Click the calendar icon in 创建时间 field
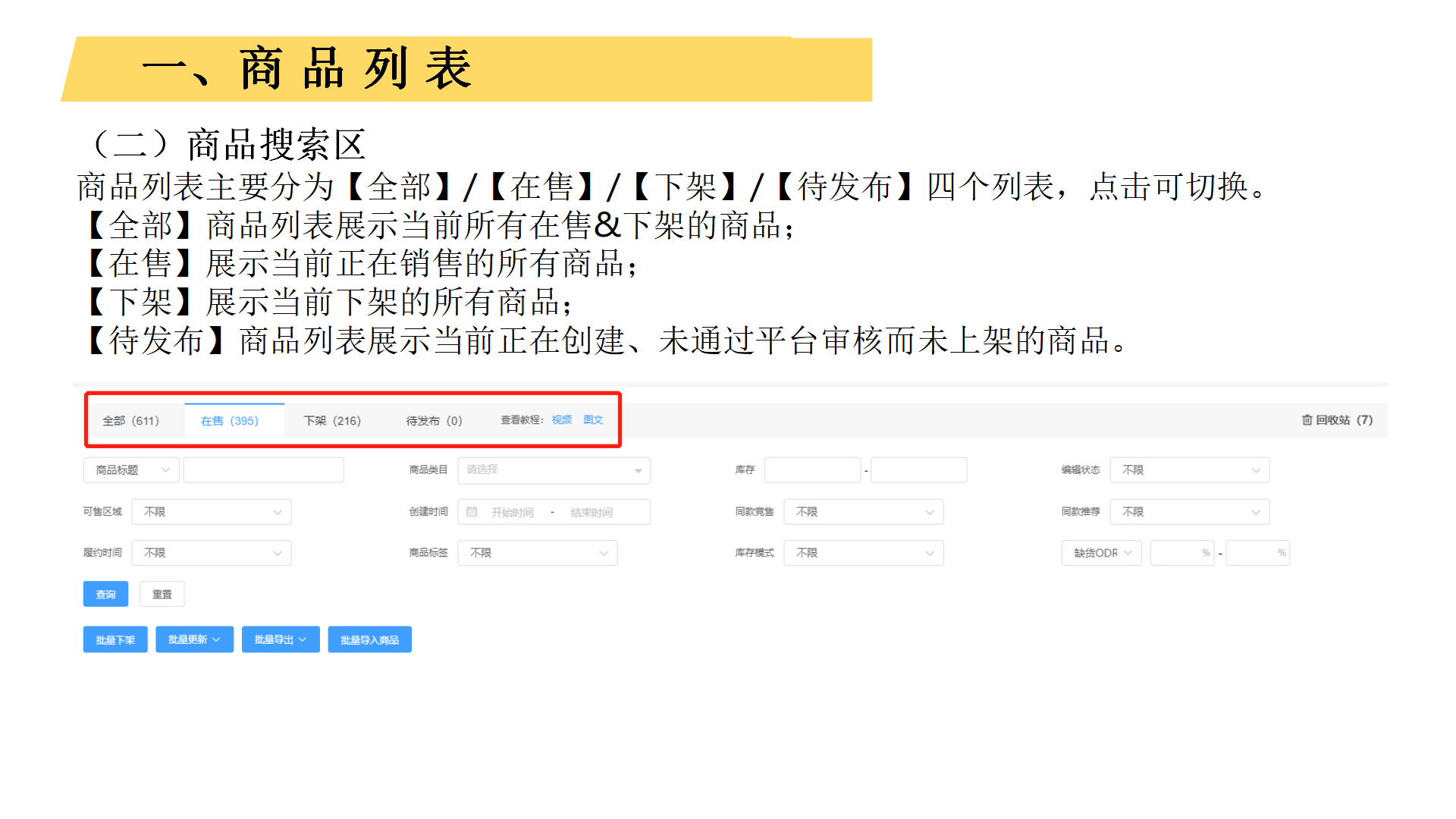1456x819 pixels. pos(472,511)
